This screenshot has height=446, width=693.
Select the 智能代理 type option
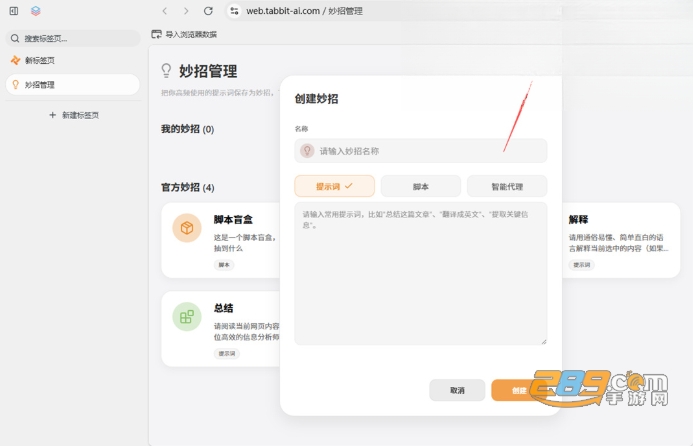tap(507, 186)
